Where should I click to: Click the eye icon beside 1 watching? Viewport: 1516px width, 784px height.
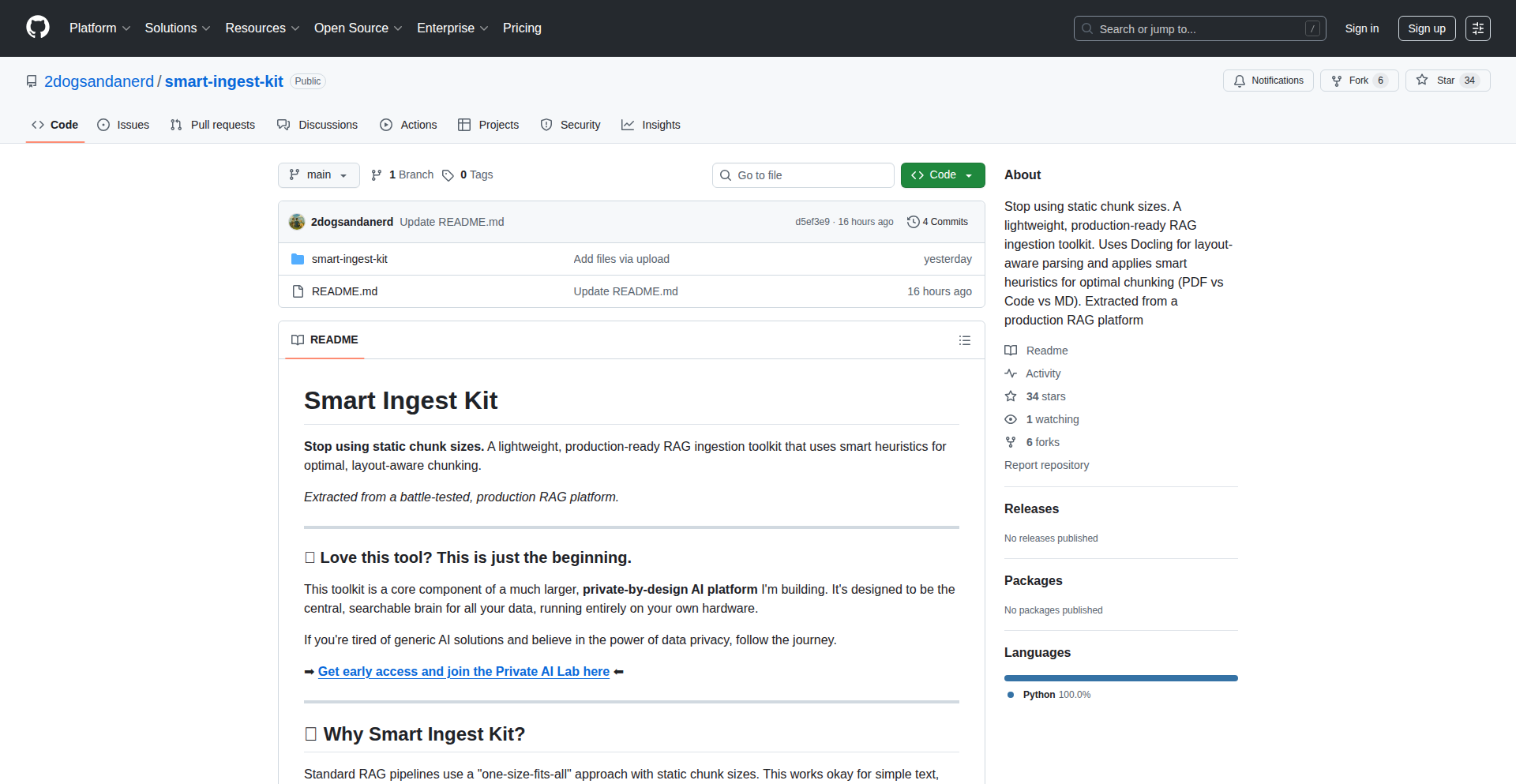(1011, 419)
